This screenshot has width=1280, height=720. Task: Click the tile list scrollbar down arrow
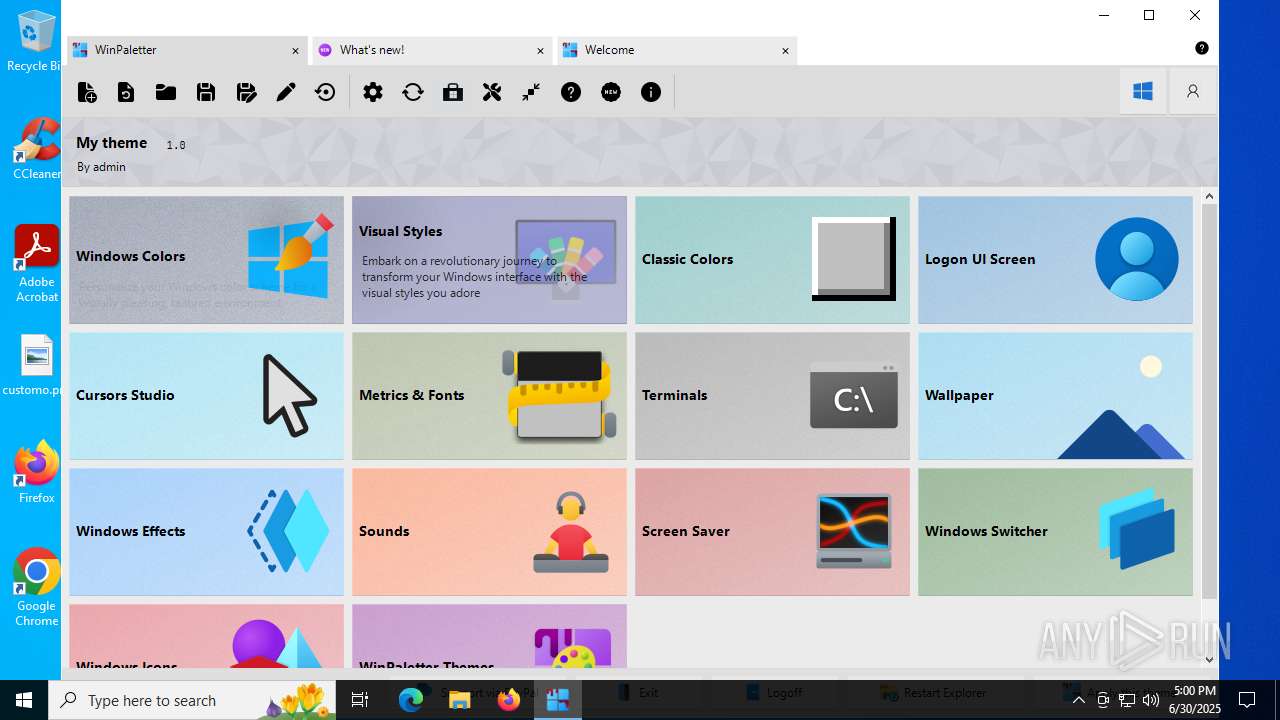tap(1209, 659)
